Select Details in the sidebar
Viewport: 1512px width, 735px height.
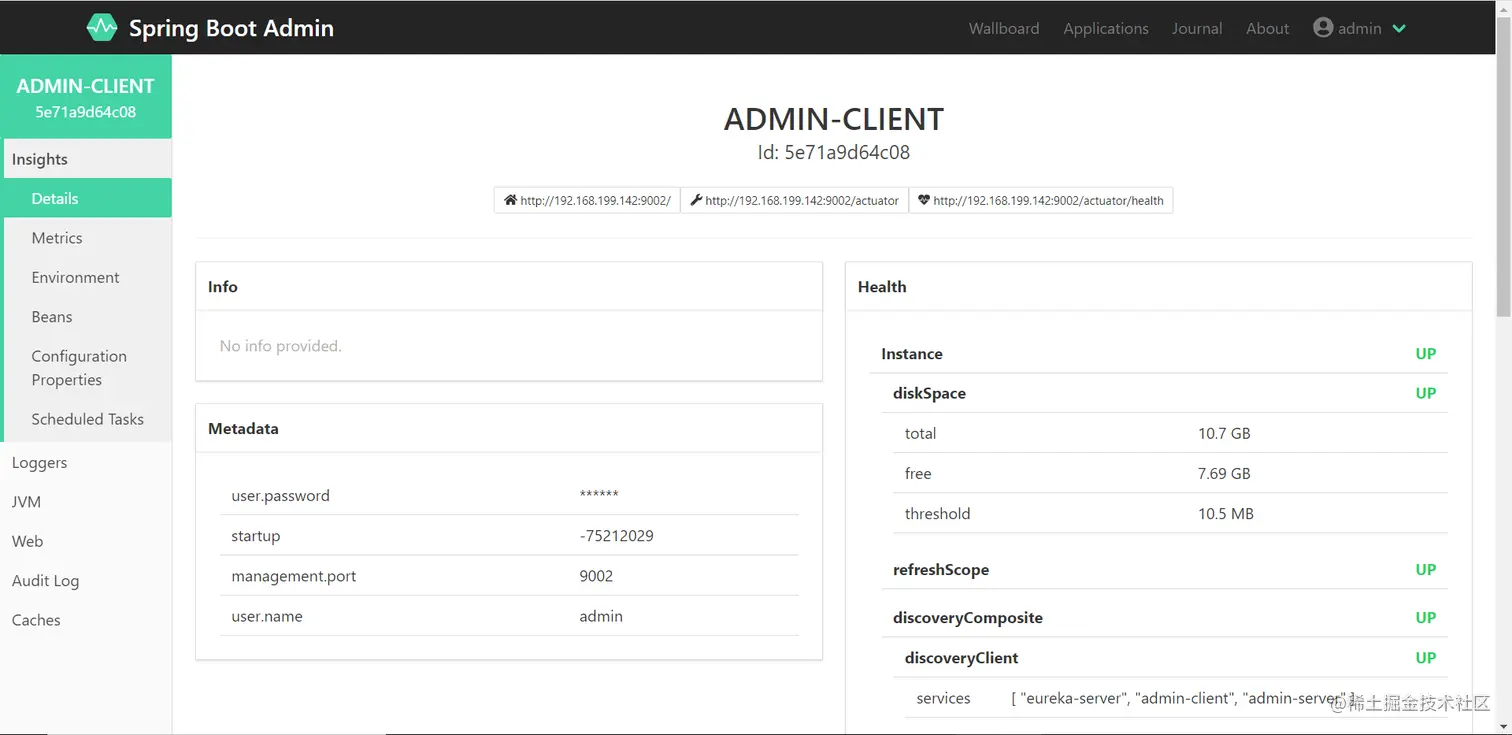click(86, 198)
